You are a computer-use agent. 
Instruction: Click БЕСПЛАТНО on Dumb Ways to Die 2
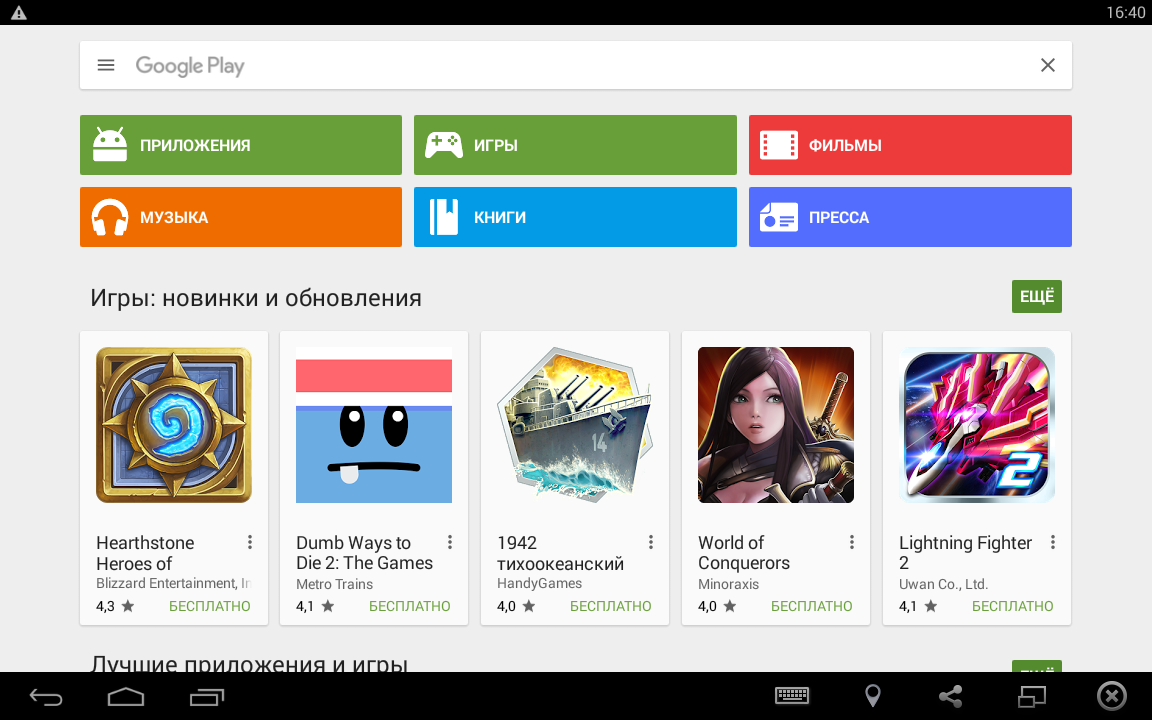point(409,606)
